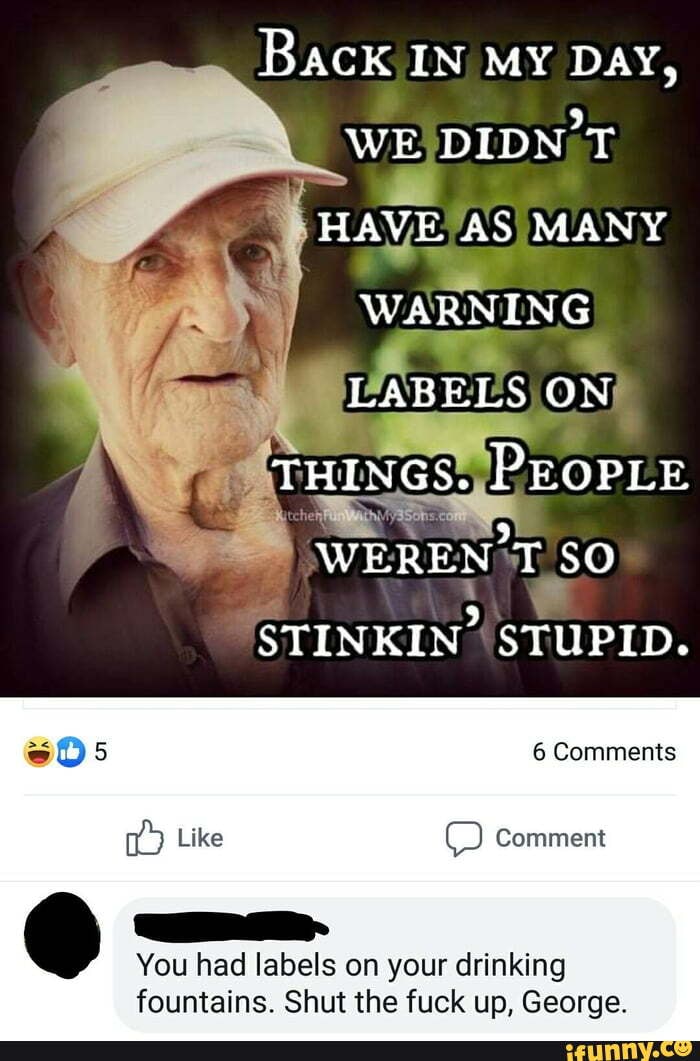Screen dimensions: 700x1061
Task: Click the KitchenFunWithMy3Sons.com watermark
Action: pos(372,515)
